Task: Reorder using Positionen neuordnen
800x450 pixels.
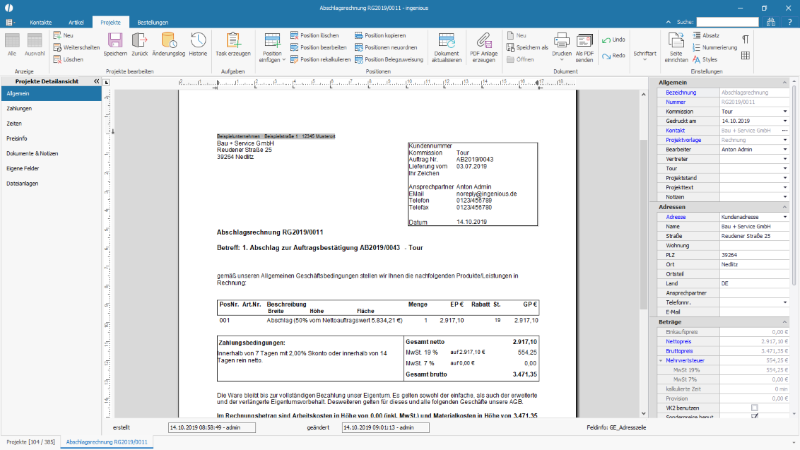Action: tap(386, 47)
